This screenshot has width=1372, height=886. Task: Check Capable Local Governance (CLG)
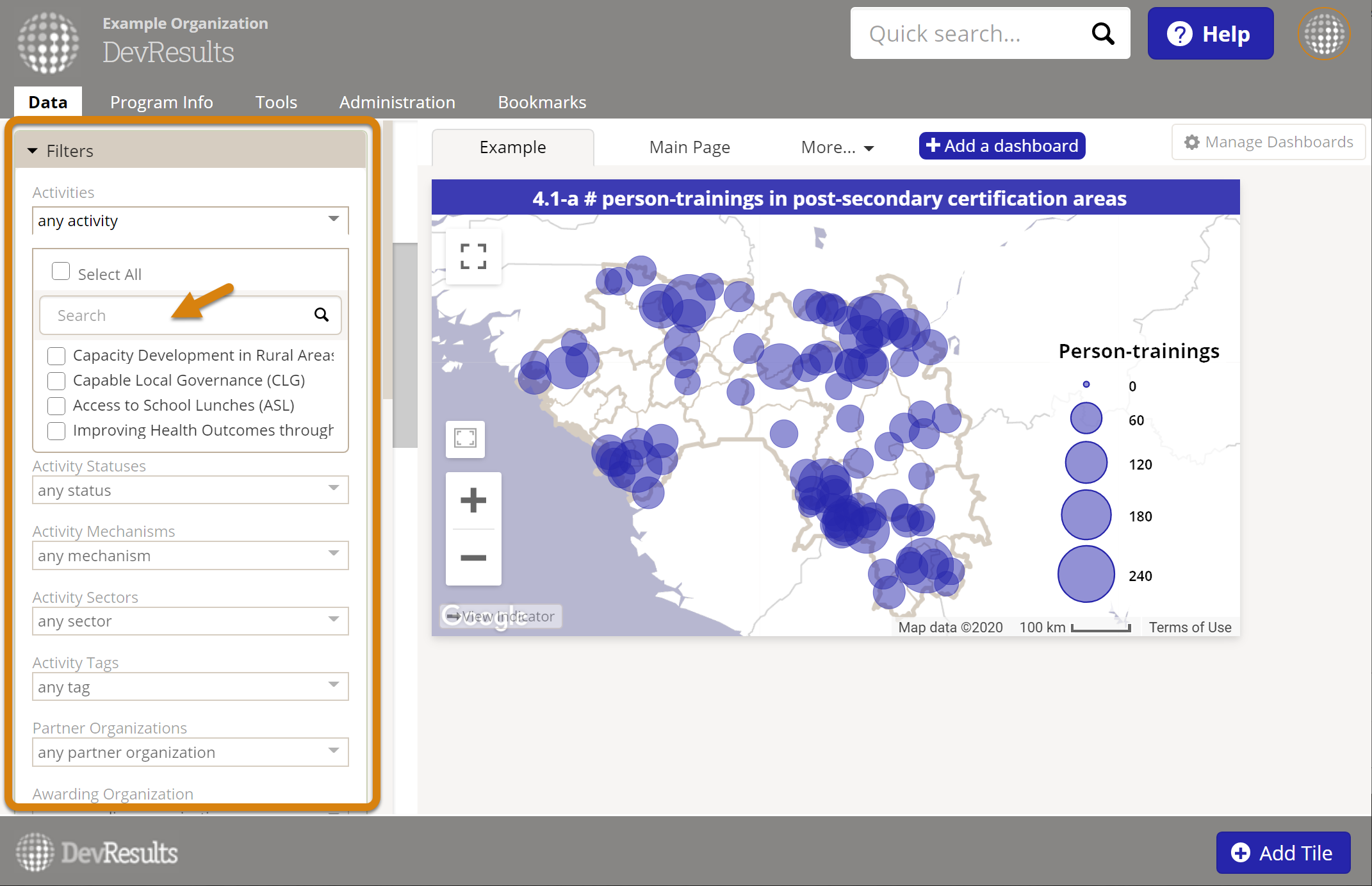[x=56, y=381]
